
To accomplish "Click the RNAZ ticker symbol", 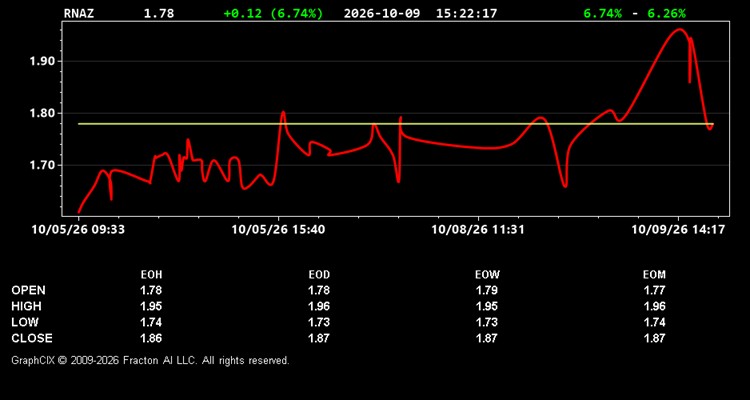I will click(79, 13).
